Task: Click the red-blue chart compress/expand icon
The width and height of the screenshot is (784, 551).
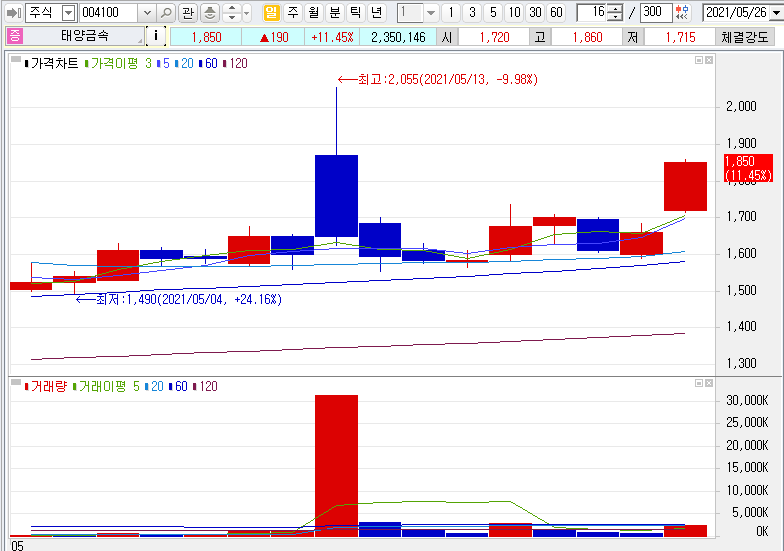Action: point(682,12)
